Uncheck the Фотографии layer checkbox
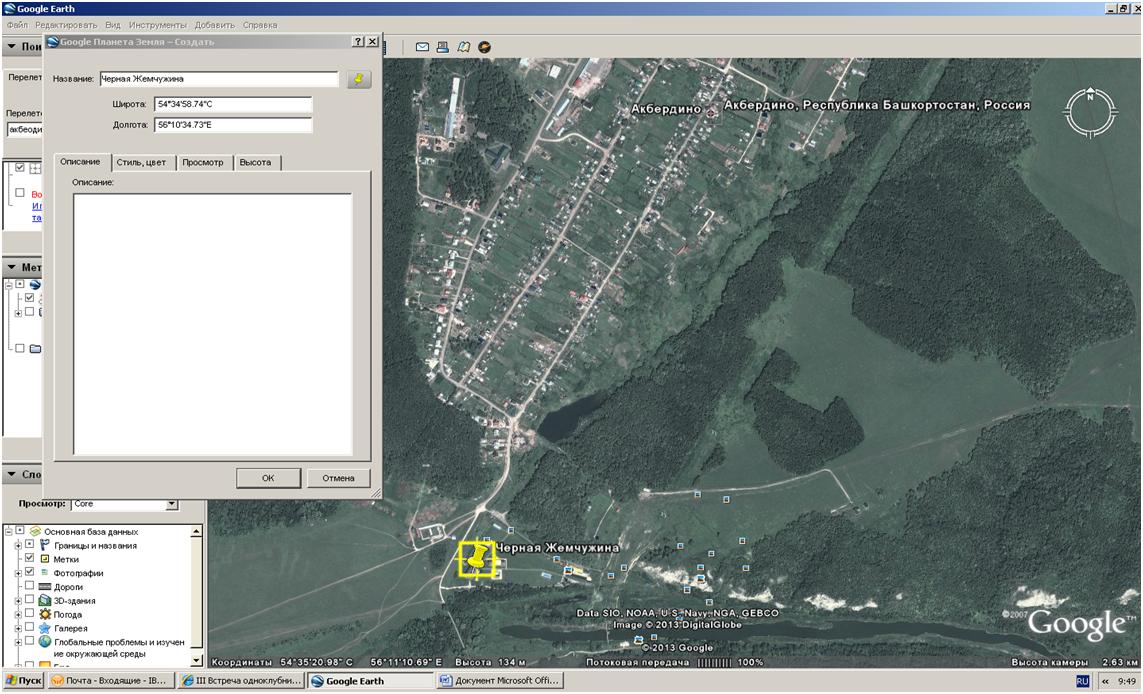1143x694 pixels. tap(29, 572)
